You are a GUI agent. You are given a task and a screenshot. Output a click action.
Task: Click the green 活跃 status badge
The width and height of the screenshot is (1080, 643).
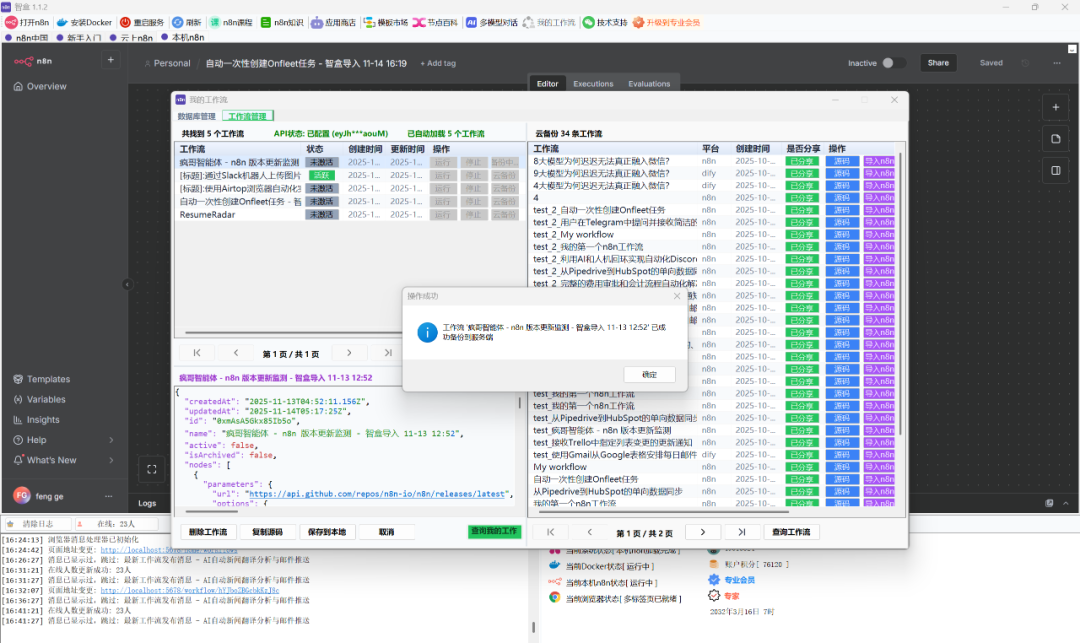pyautogui.click(x=322, y=176)
